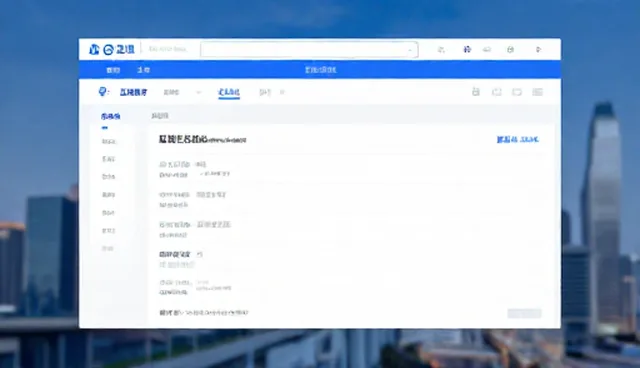Select the underlined active tab in the navigation row

tap(229, 93)
